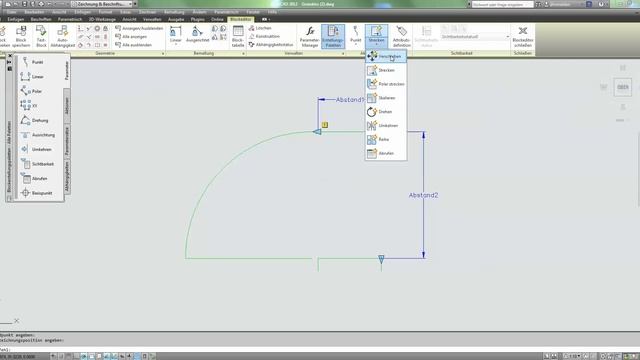Switch to Ausgabe ribbon tab

[176, 19]
